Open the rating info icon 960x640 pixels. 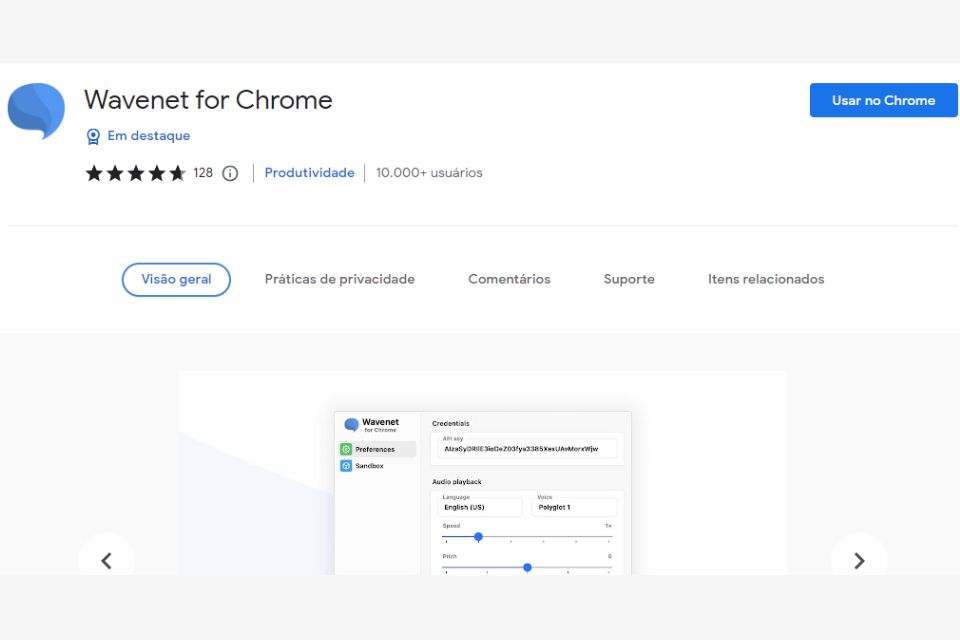click(230, 173)
